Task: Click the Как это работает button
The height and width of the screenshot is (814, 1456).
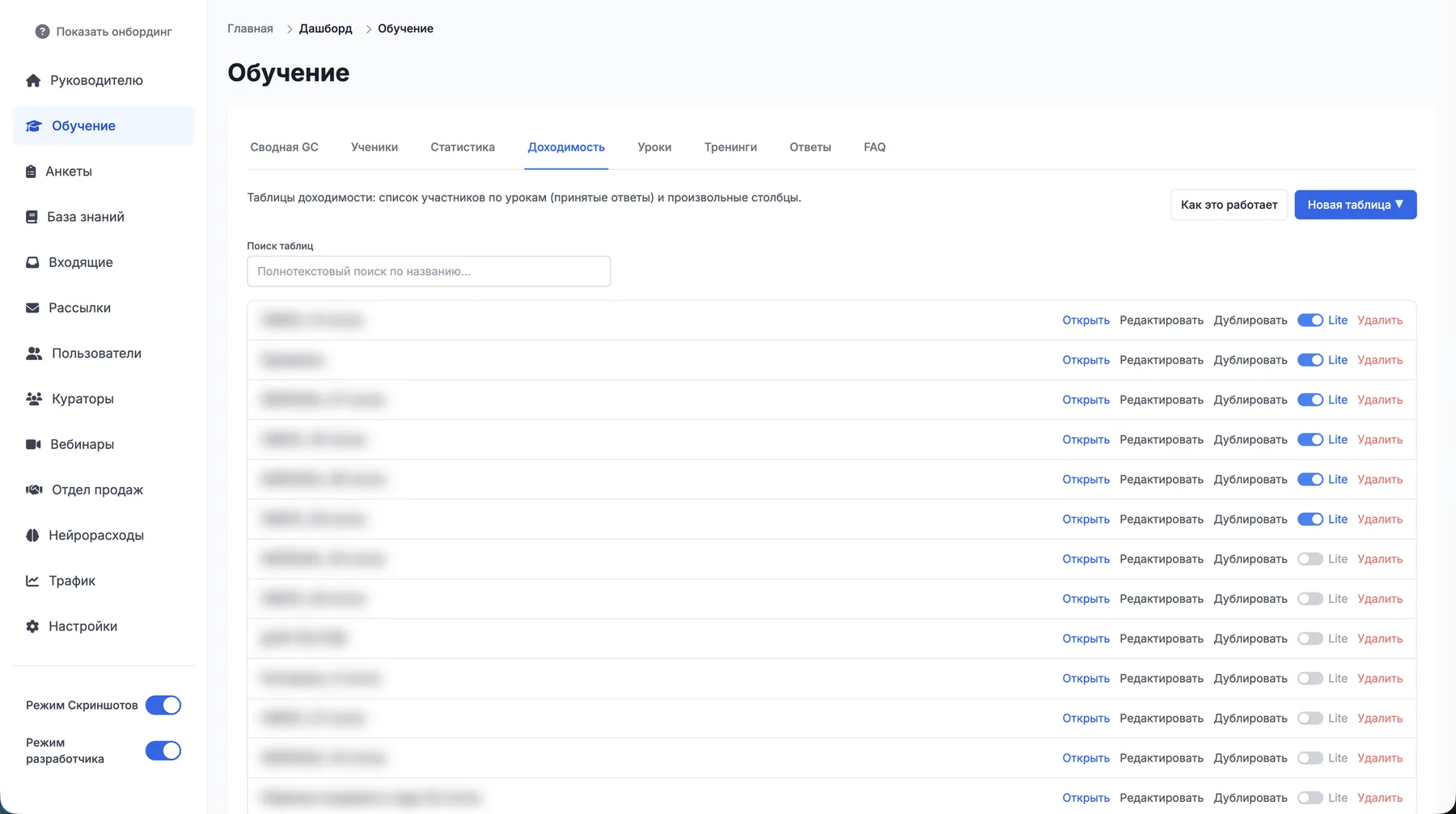Action: pyautogui.click(x=1229, y=205)
